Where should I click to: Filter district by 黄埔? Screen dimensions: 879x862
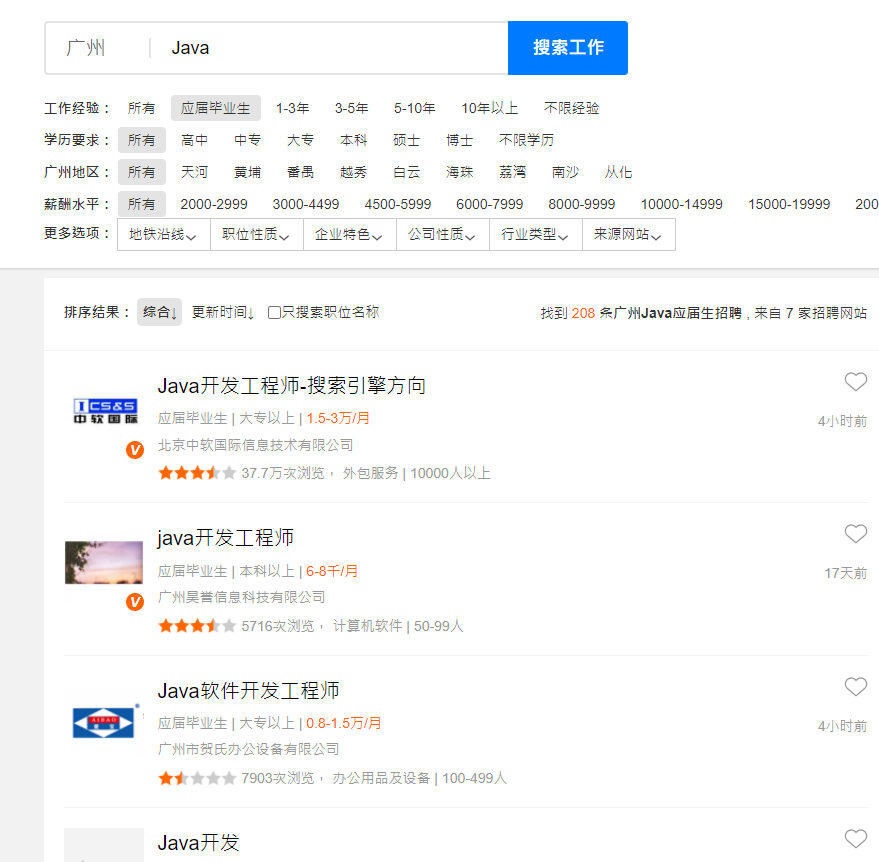tap(247, 172)
